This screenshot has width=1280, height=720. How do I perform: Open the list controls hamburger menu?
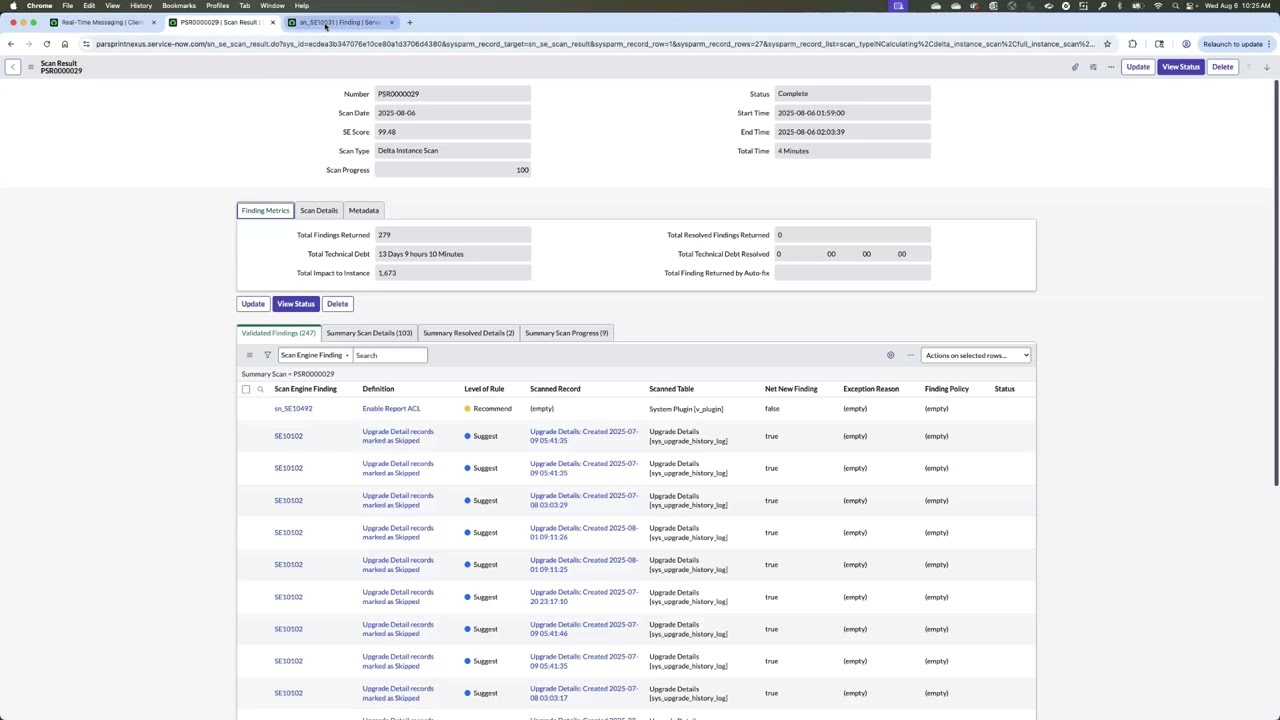click(x=249, y=355)
